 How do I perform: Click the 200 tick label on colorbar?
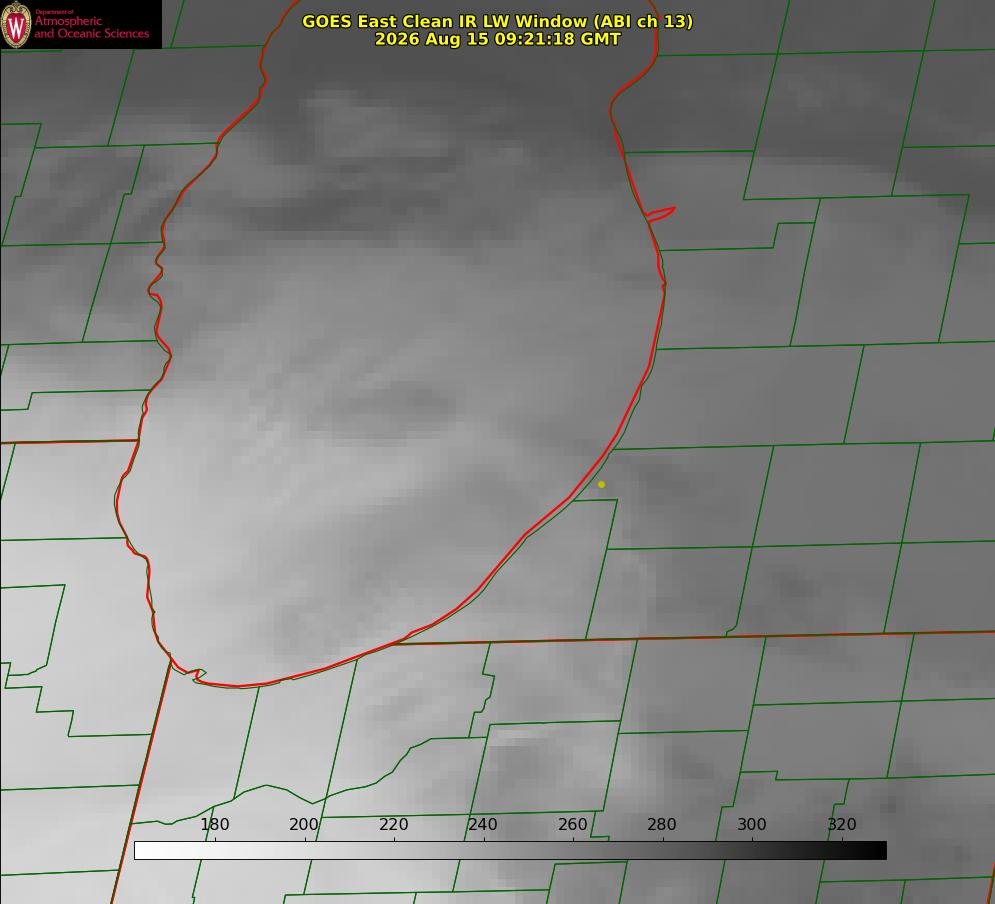pos(304,825)
